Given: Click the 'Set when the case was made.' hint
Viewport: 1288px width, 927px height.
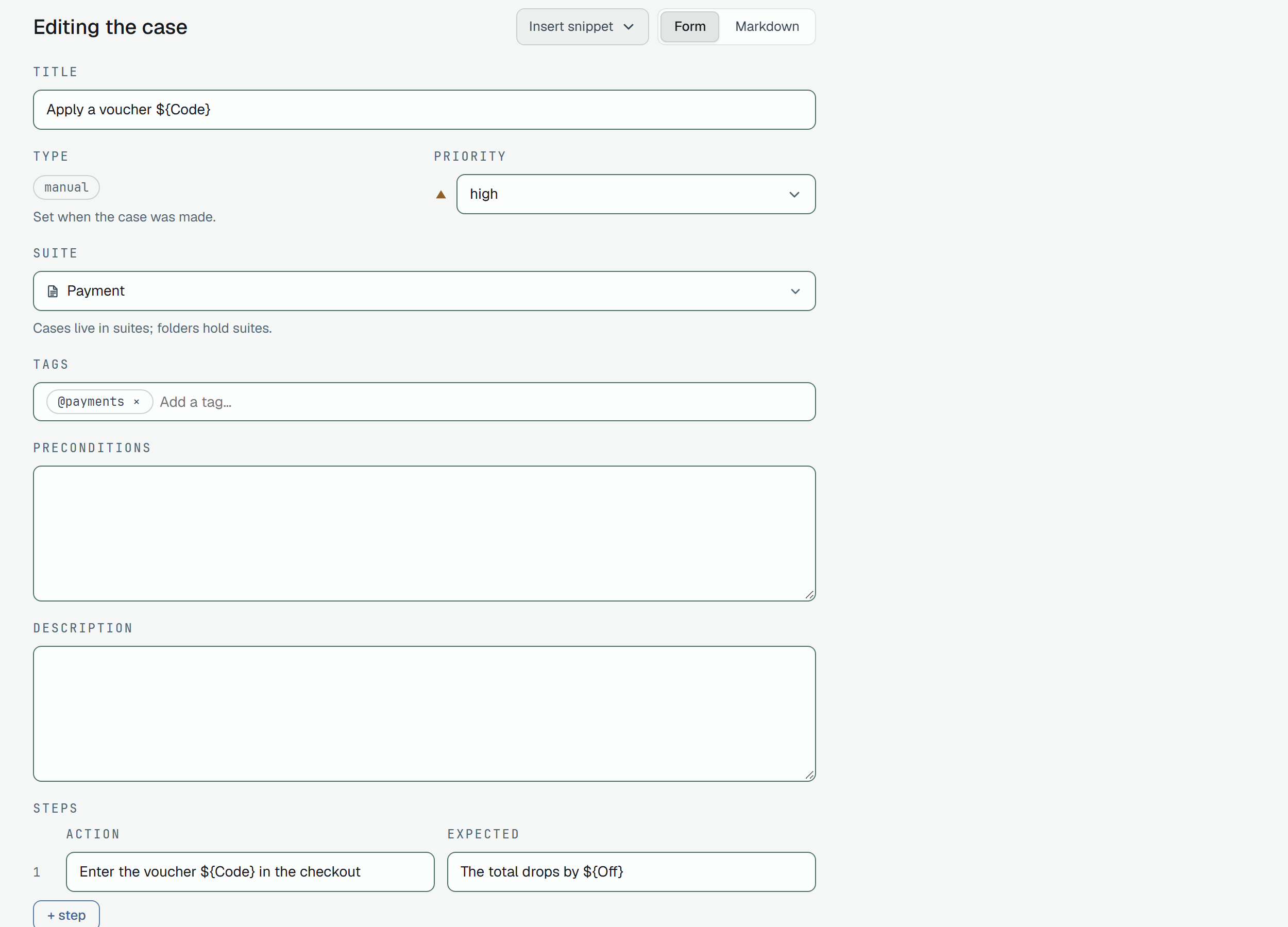Looking at the screenshot, I should pos(124,217).
